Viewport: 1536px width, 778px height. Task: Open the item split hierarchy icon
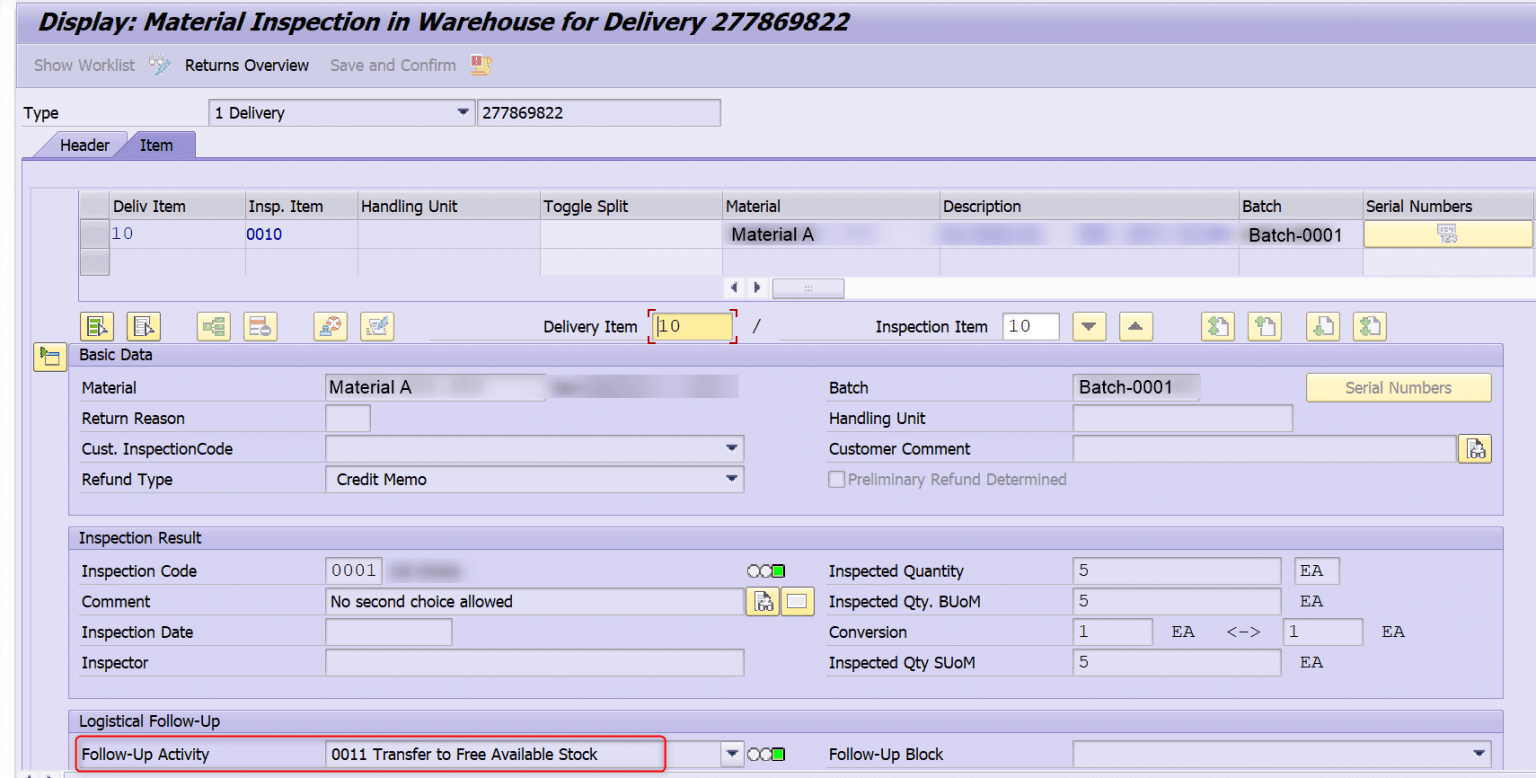pyautogui.click(x=213, y=326)
